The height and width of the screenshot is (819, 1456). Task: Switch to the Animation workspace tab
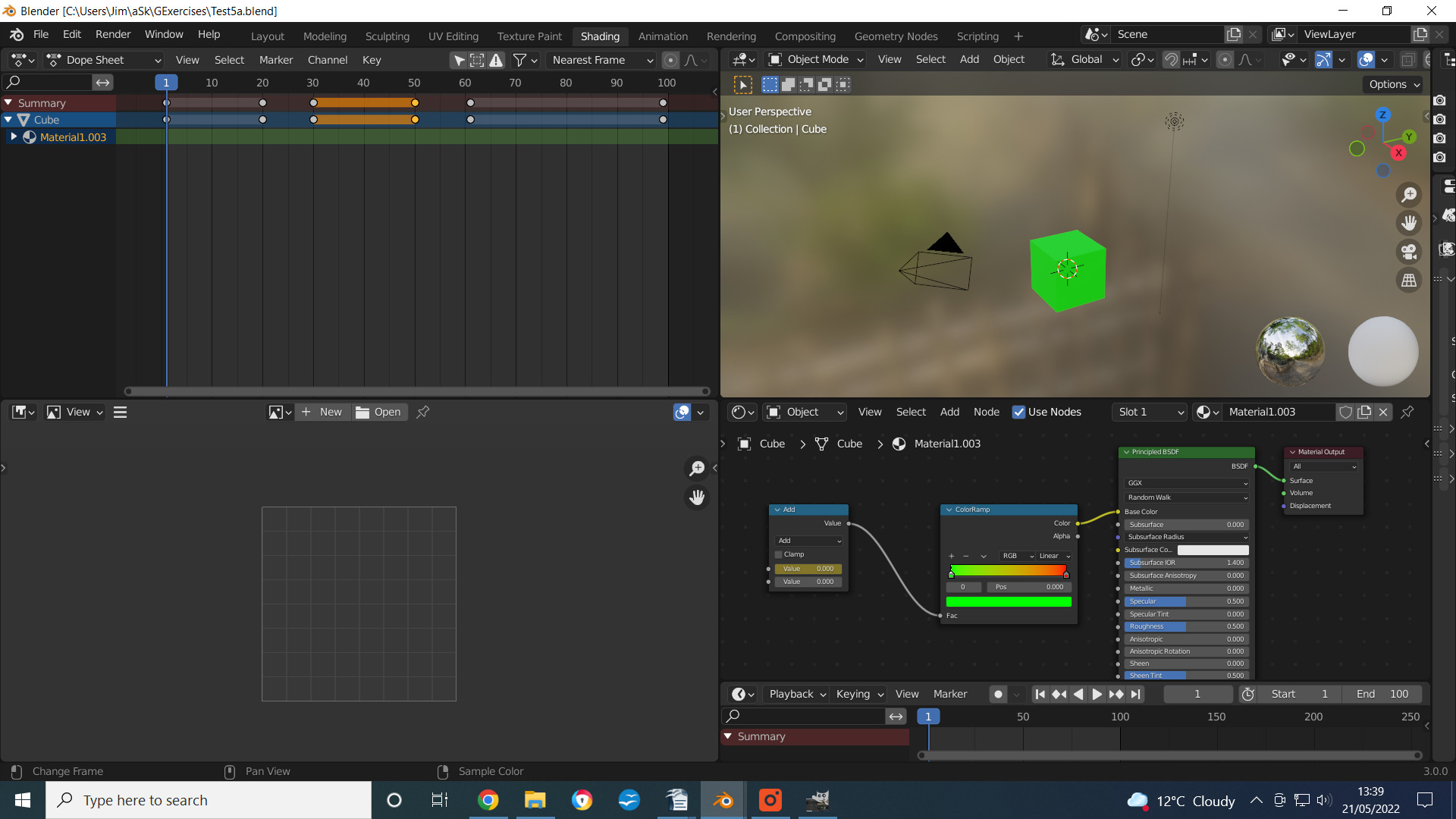pyautogui.click(x=663, y=36)
